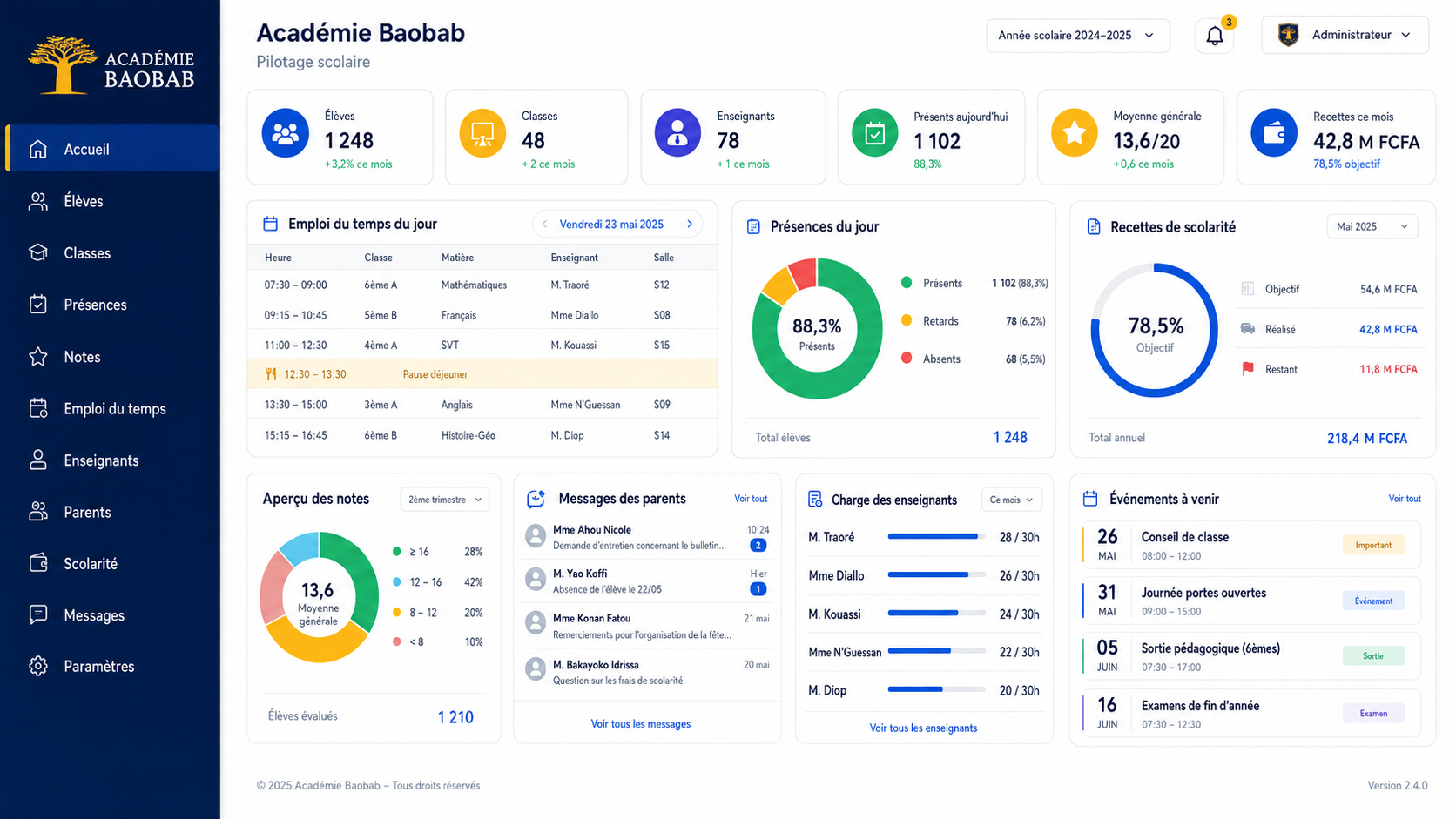
Task: Click the avatar of Mme Konan Fatou
Action: 536,624
